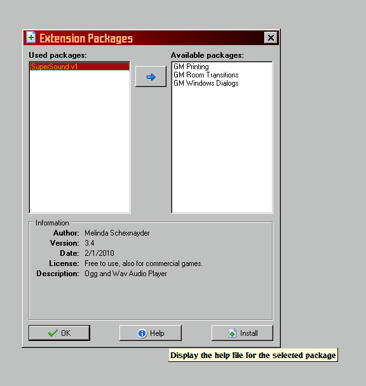Viewport: 366px width, 386px height.
Task: Confirm with the OK button
Action: (x=59, y=333)
